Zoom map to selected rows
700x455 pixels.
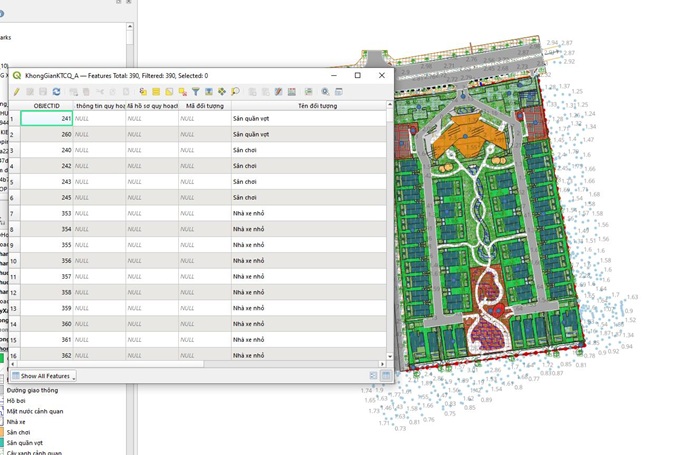click(235, 92)
